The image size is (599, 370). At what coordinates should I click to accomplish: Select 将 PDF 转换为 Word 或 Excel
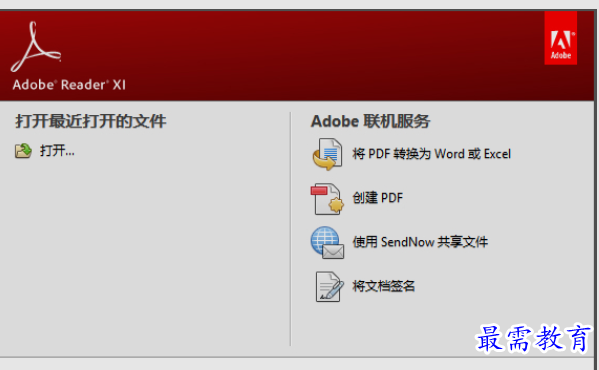(x=431, y=154)
